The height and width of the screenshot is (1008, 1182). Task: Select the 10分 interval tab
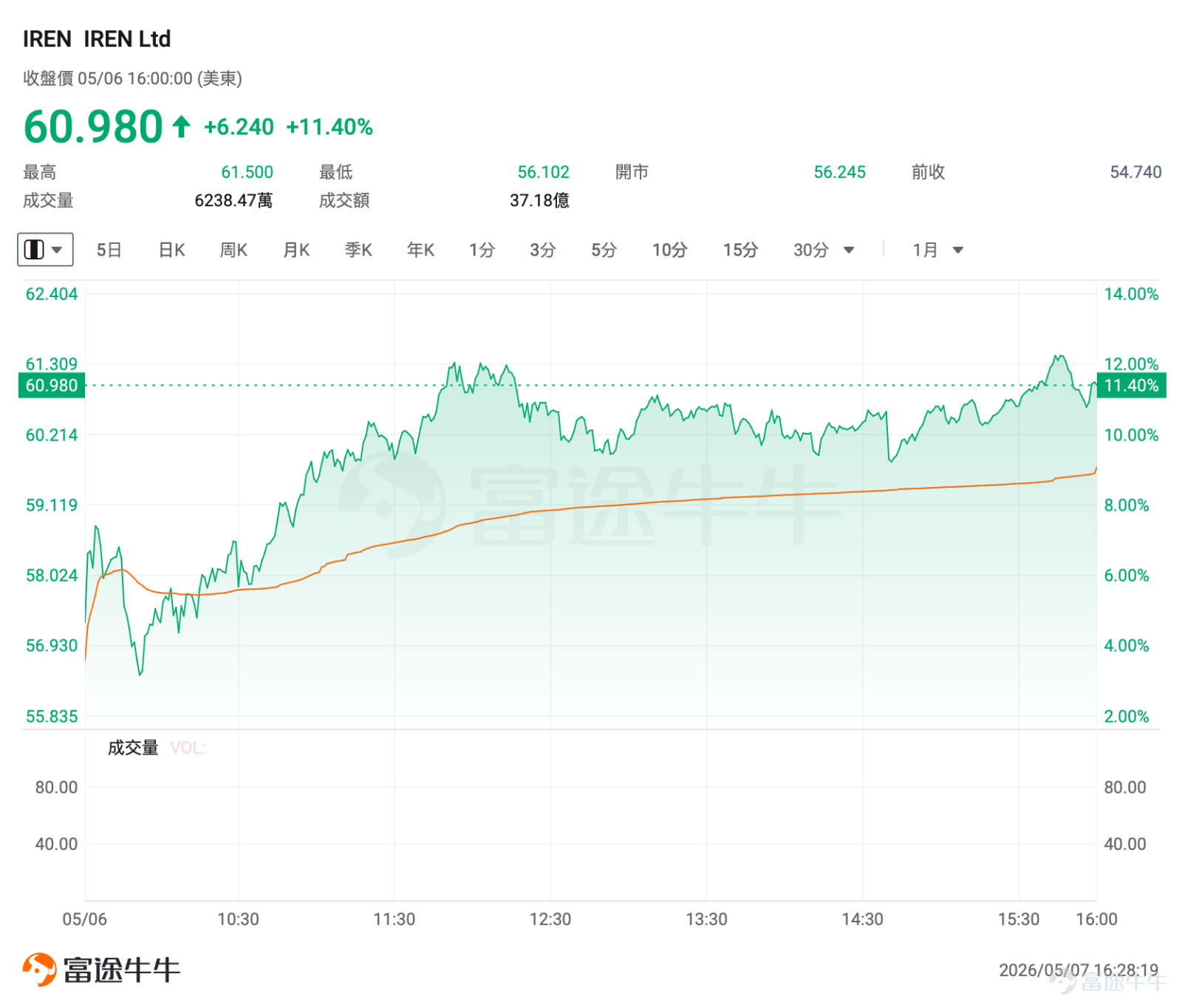point(669,250)
